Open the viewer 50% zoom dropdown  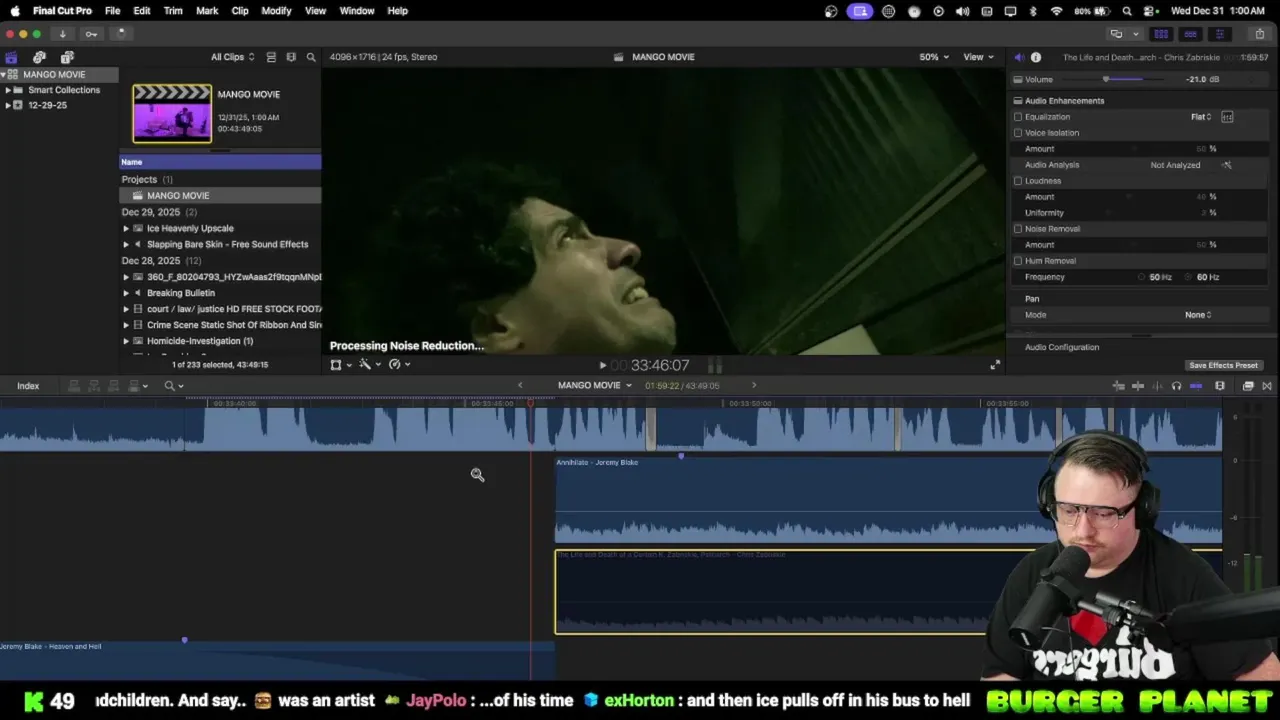[934, 57]
